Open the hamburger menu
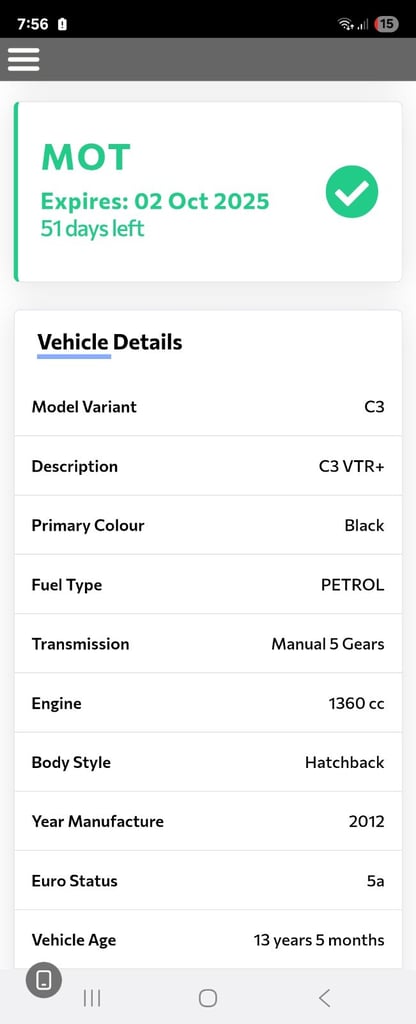Viewport: 416px width, 1024px height. pos(24,59)
